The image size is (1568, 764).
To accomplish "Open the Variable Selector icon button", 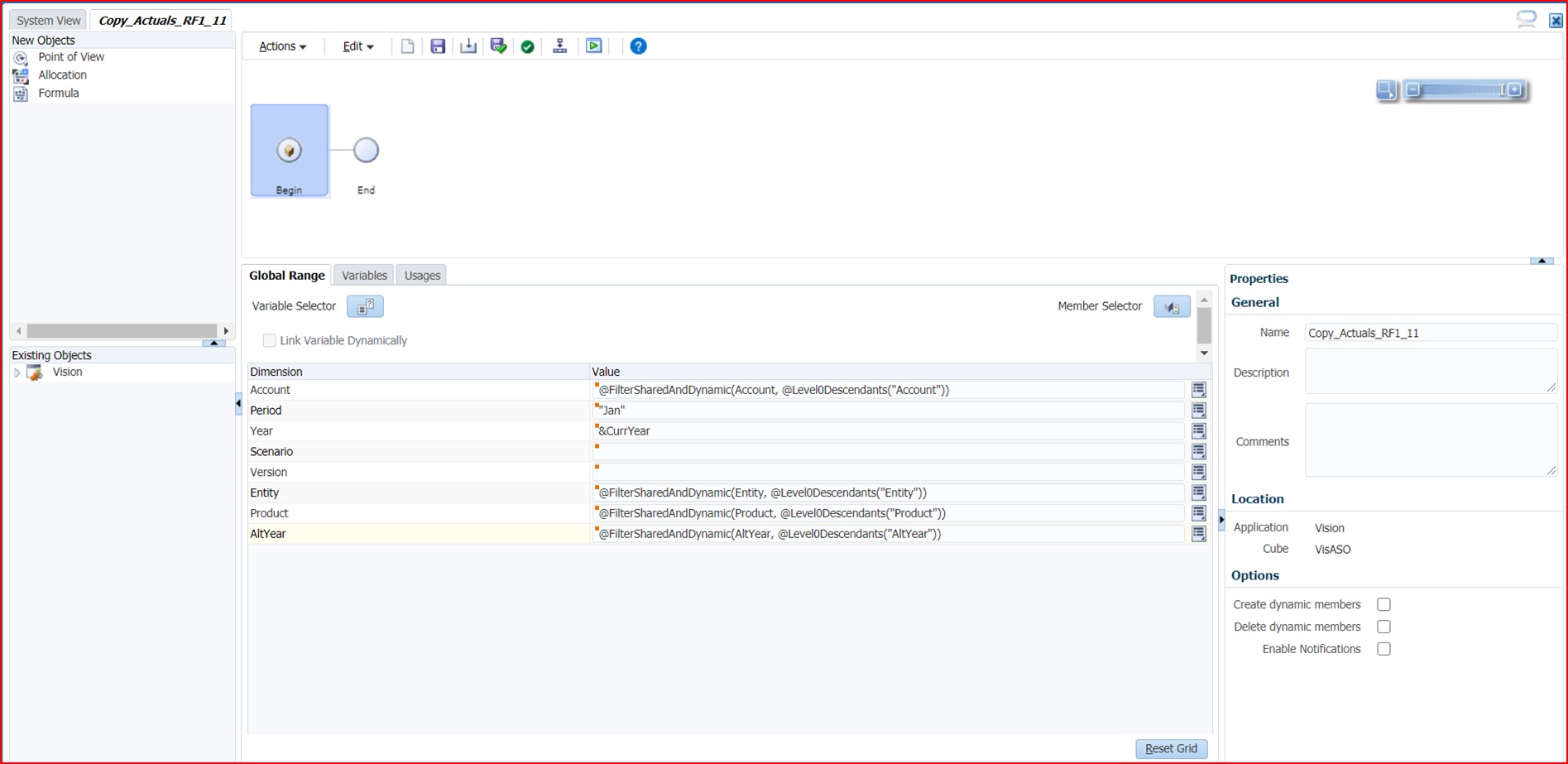I will [365, 307].
